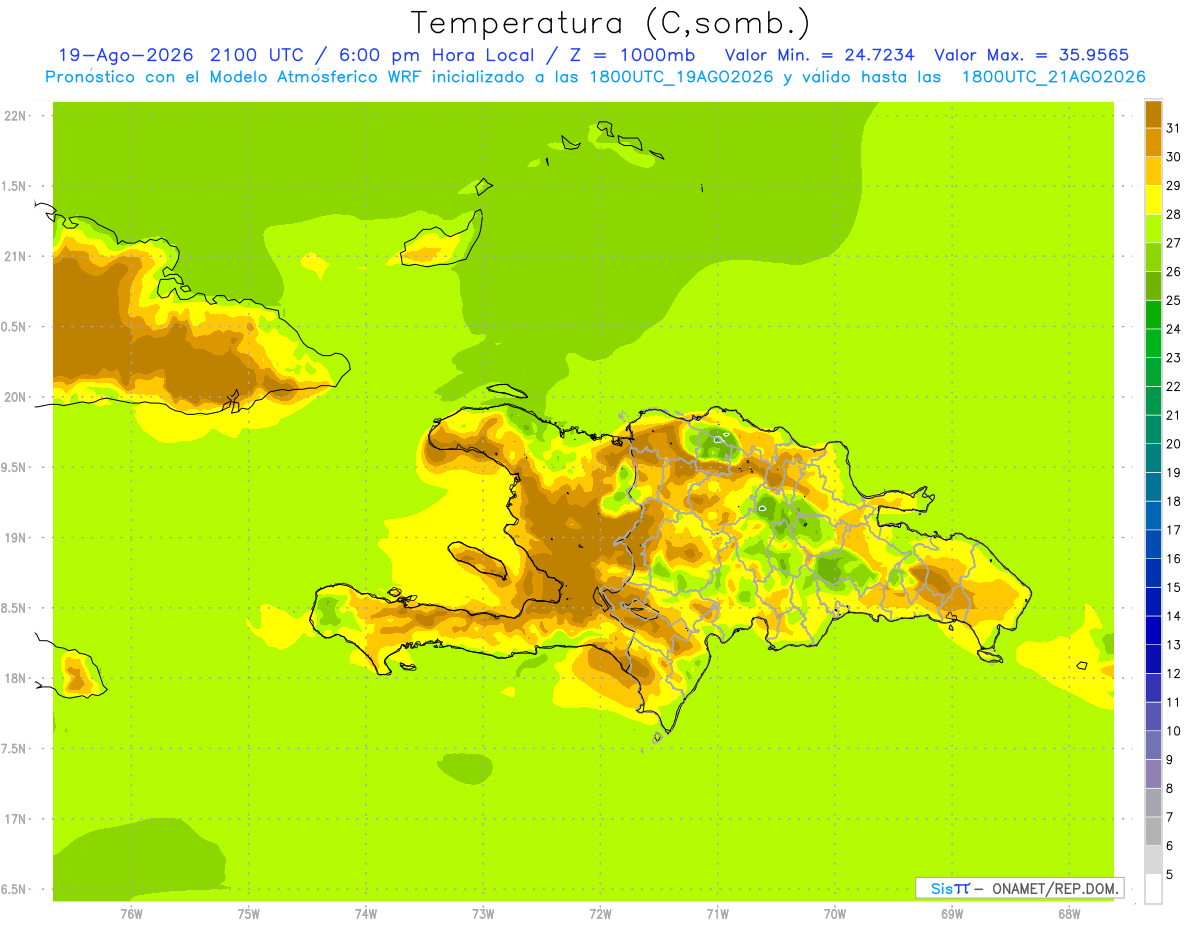Click the legend swatch between 26 and 27
Image resolution: width=1200 pixels, height=927 pixels.
tap(1153, 258)
